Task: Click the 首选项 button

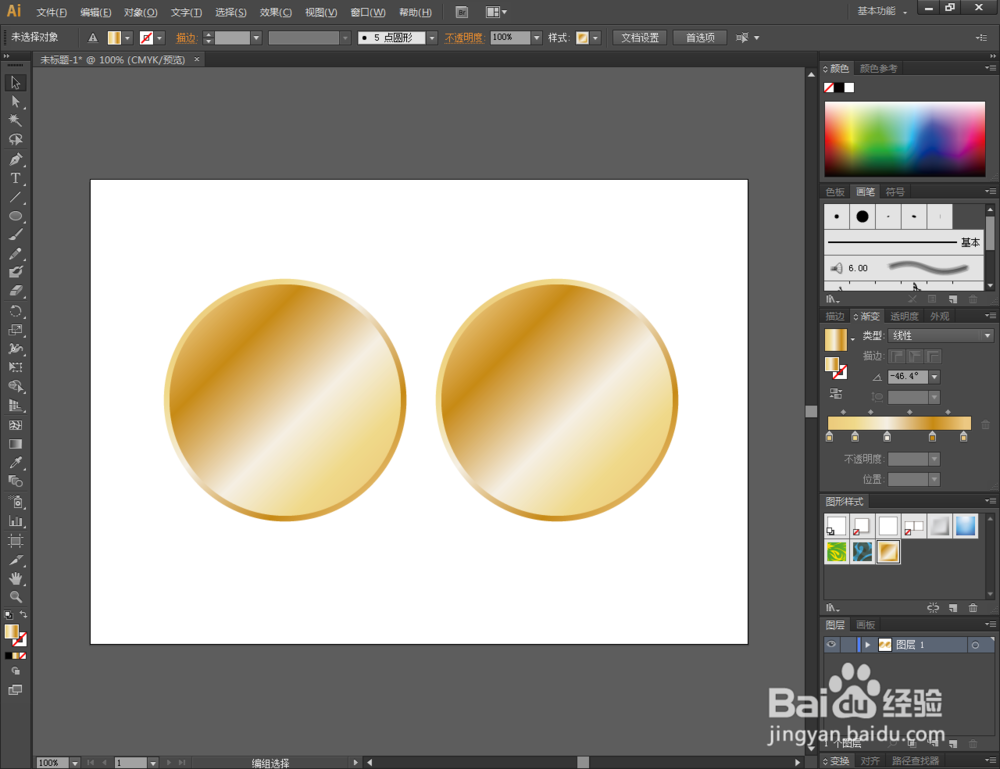Action: pos(700,38)
